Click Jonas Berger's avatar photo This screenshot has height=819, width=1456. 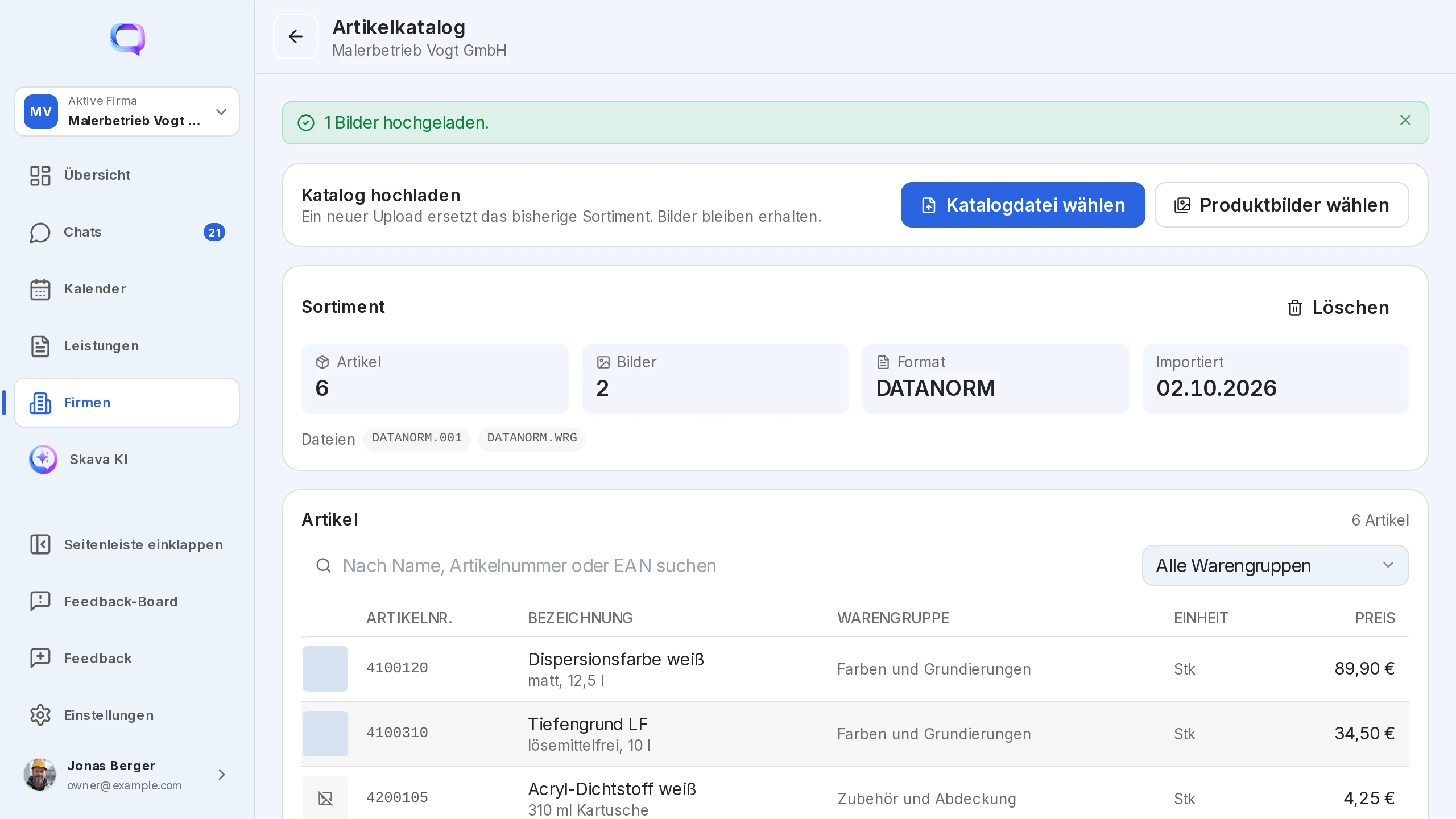point(40,775)
